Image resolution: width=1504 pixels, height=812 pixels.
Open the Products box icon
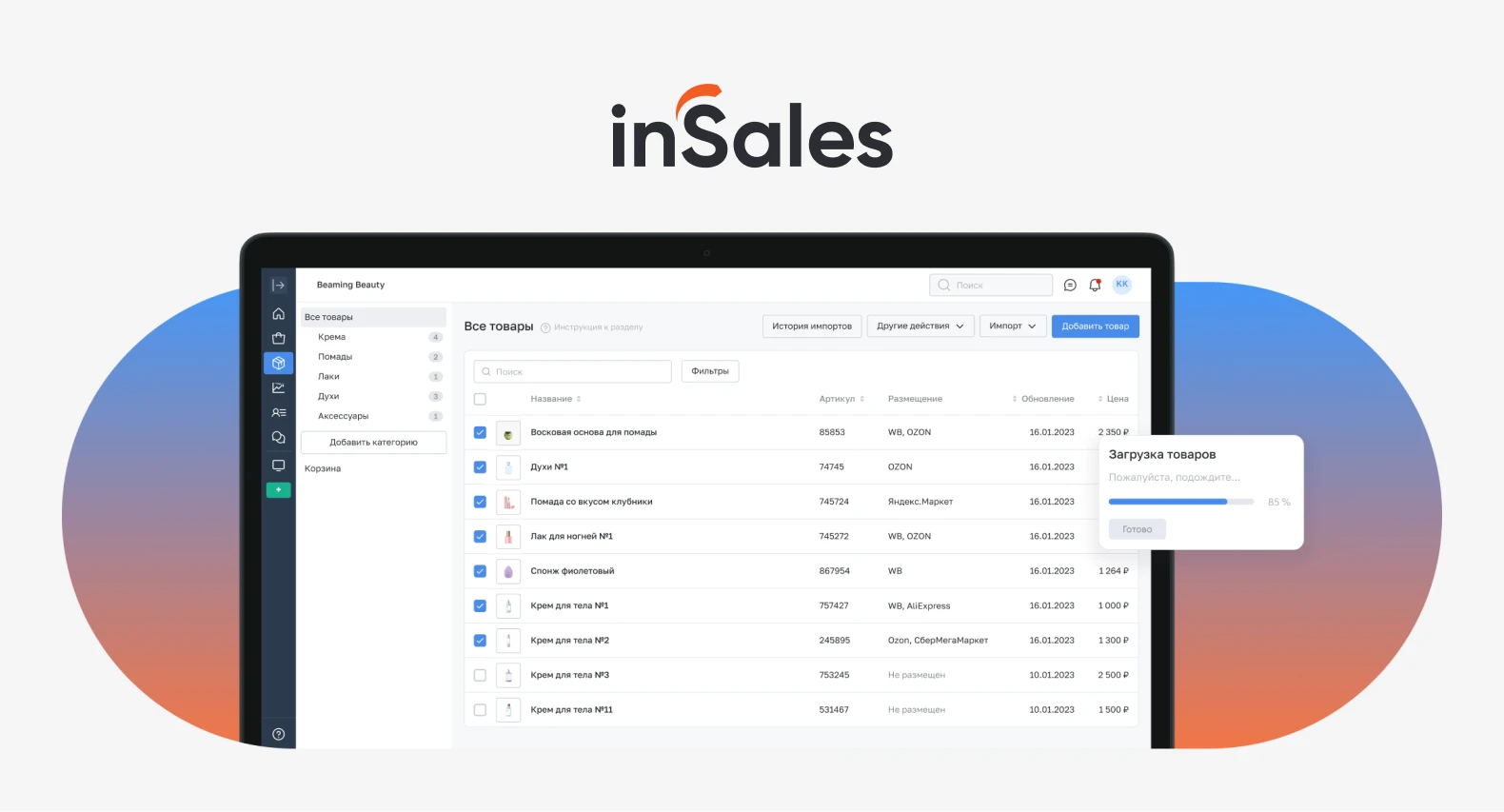point(278,363)
